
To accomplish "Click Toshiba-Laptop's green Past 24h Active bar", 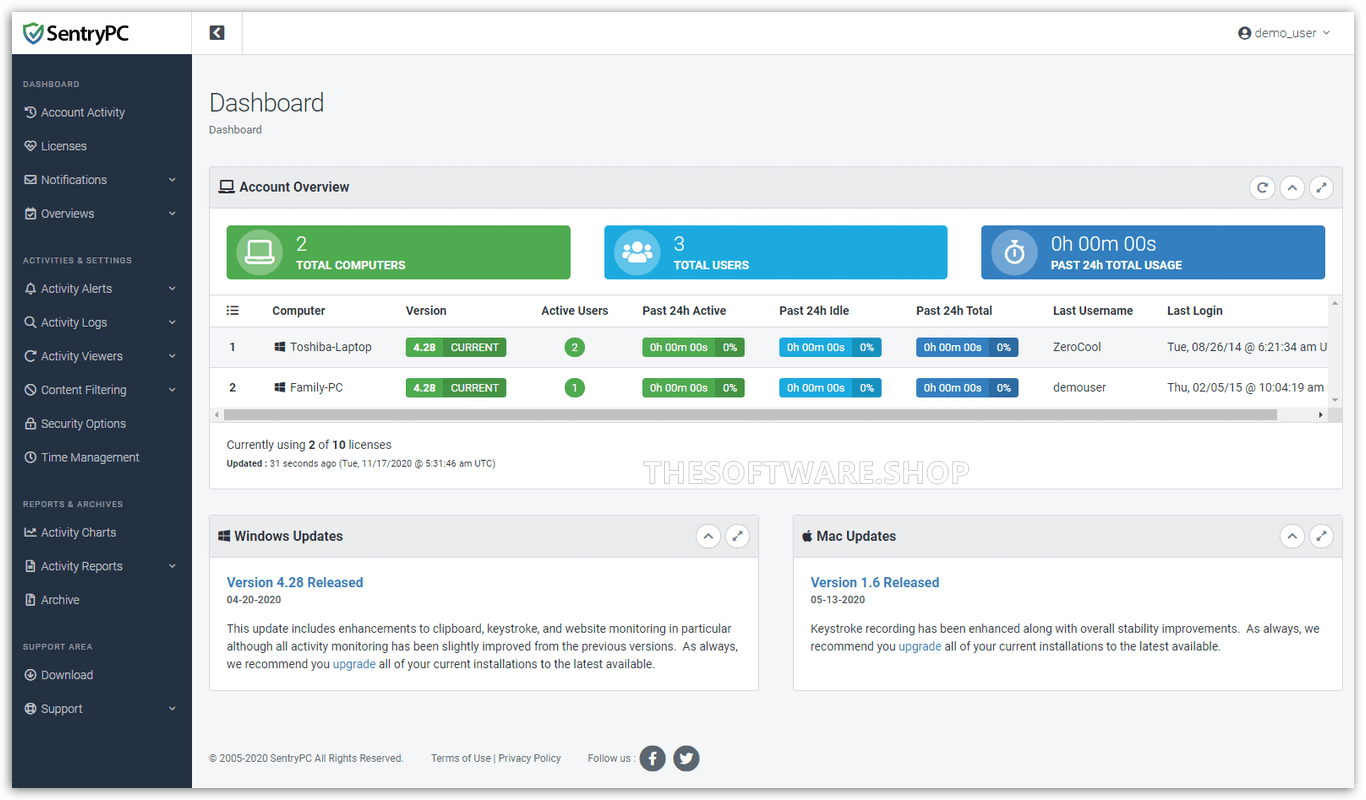I will (x=693, y=347).
